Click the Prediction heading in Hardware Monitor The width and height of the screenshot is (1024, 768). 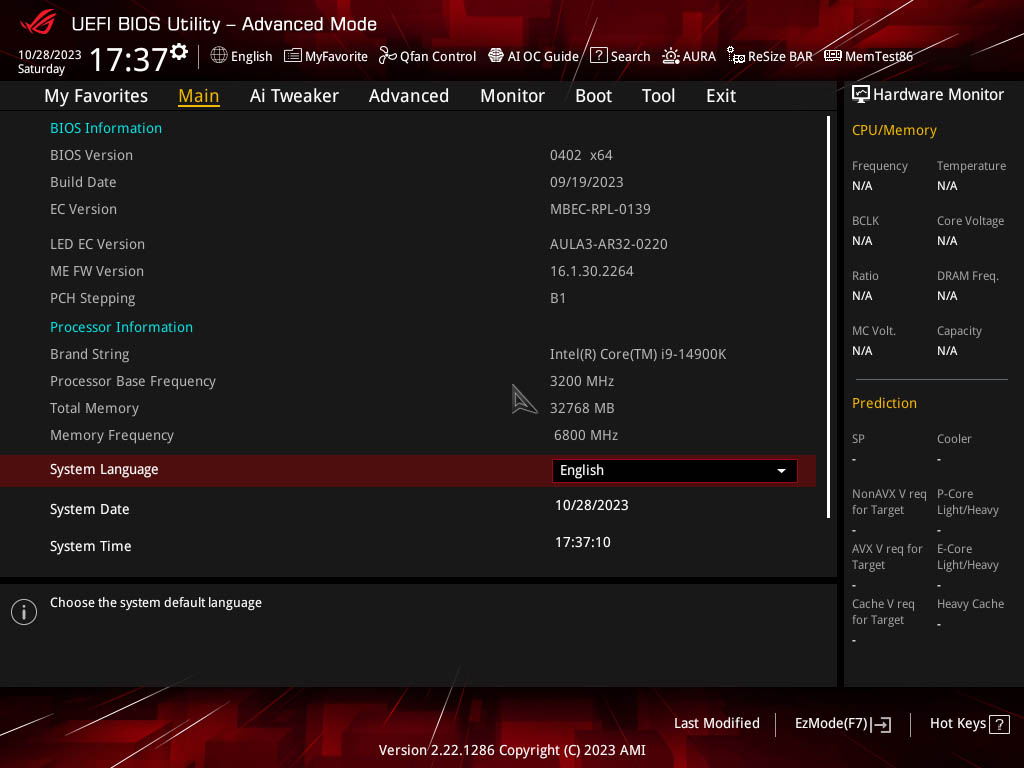pyautogui.click(x=884, y=404)
